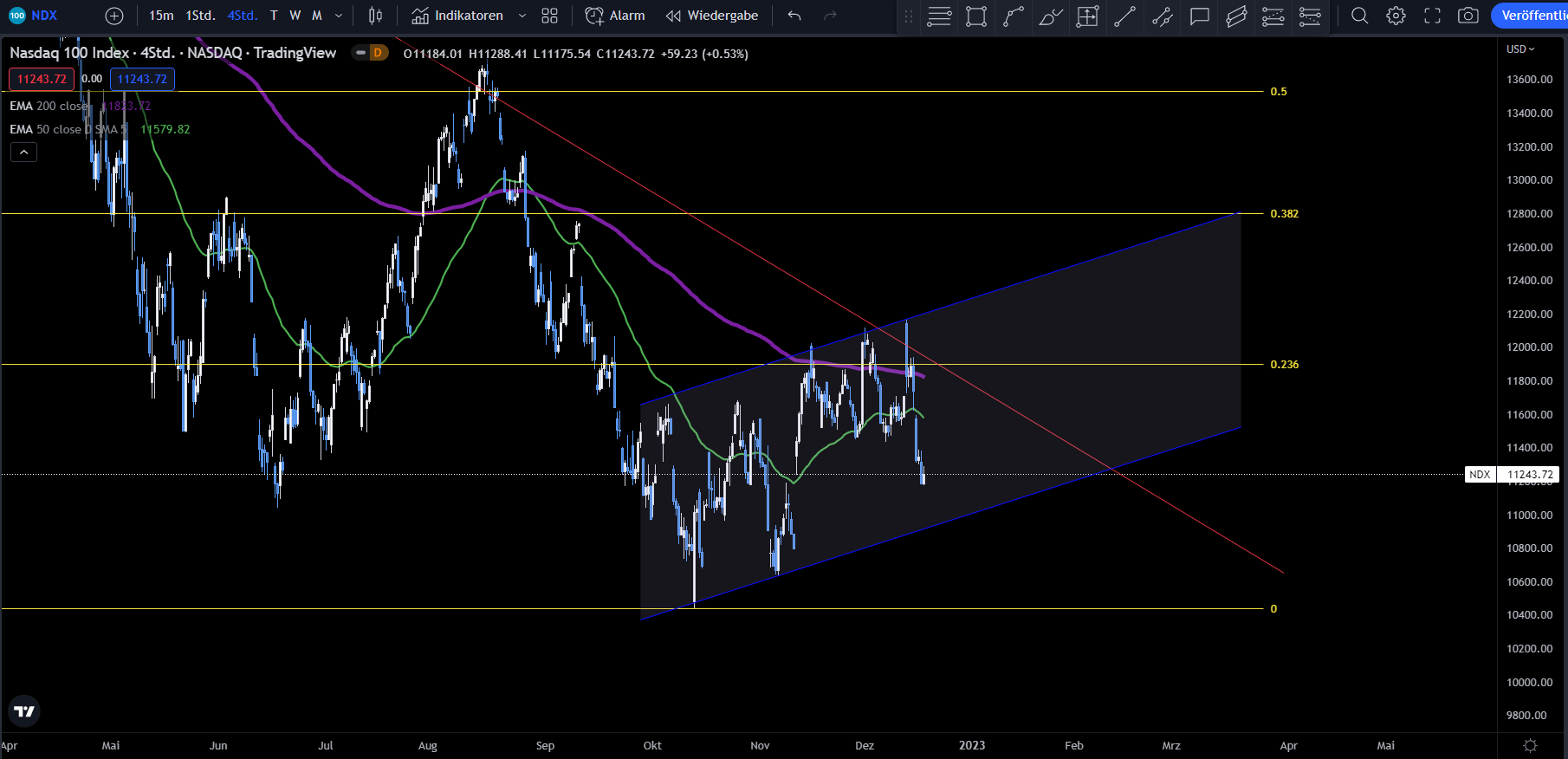The image size is (1568, 759).
Task: Select the parallel channel tool
Action: (x=1236, y=16)
